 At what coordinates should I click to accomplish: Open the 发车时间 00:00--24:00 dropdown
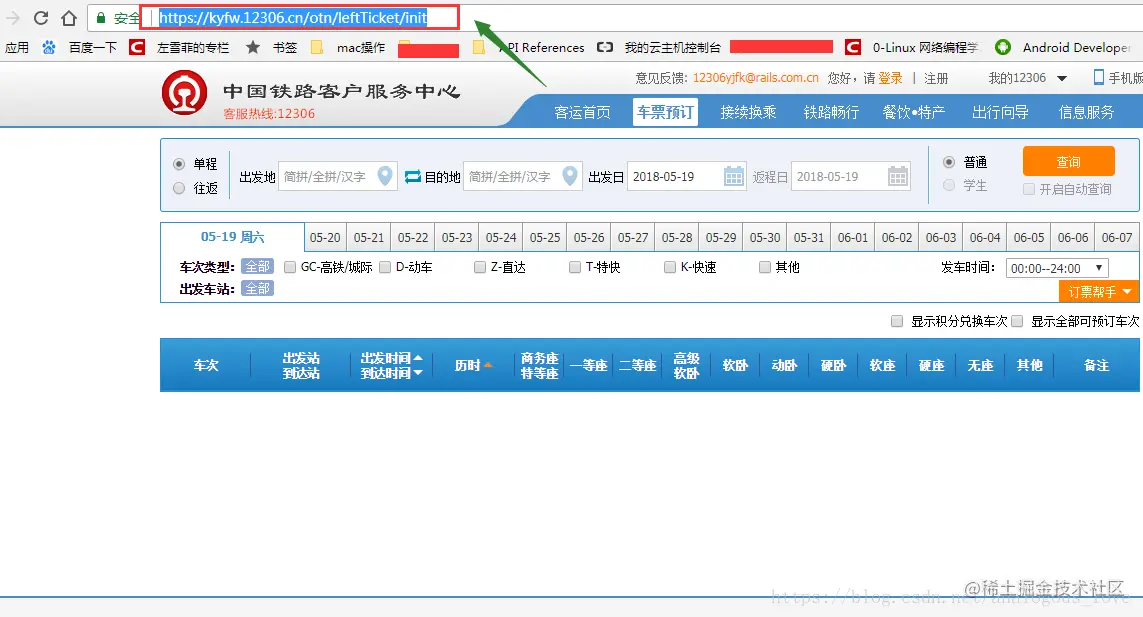point(1057,268)
